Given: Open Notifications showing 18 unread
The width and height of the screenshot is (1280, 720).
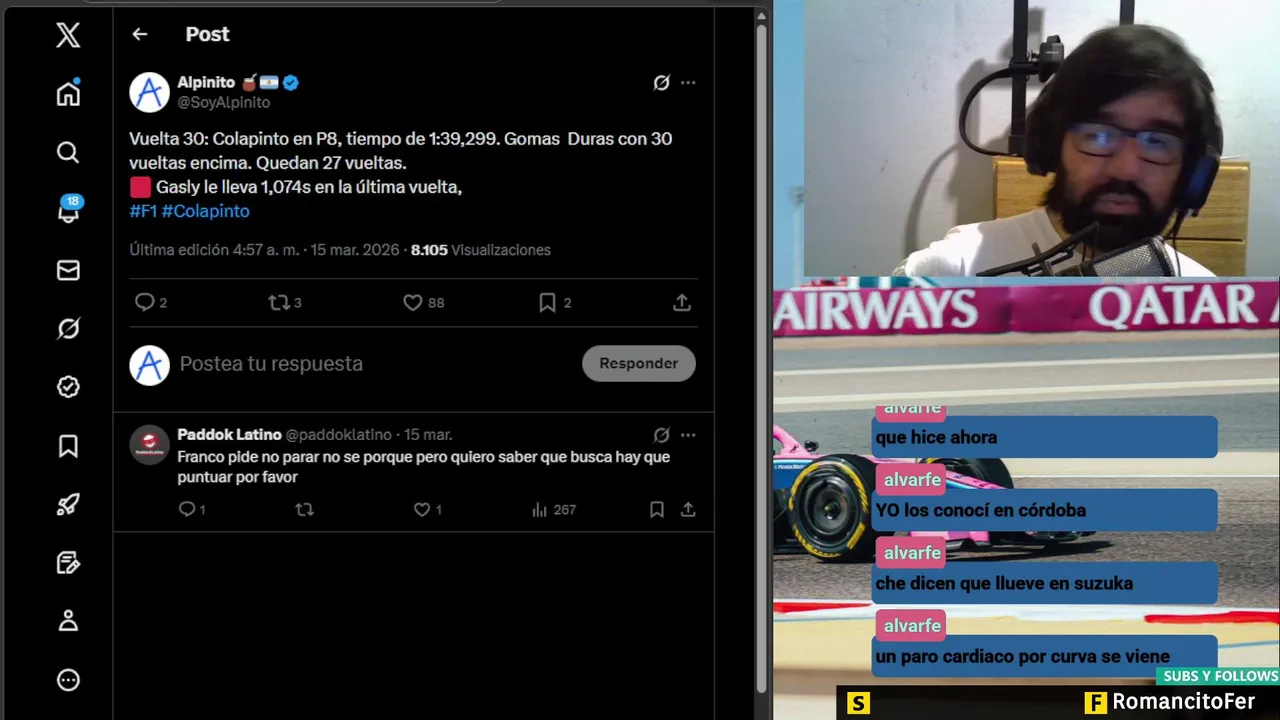Looking at the screenshot, I should pyautogui.click(x=68, y=210).
